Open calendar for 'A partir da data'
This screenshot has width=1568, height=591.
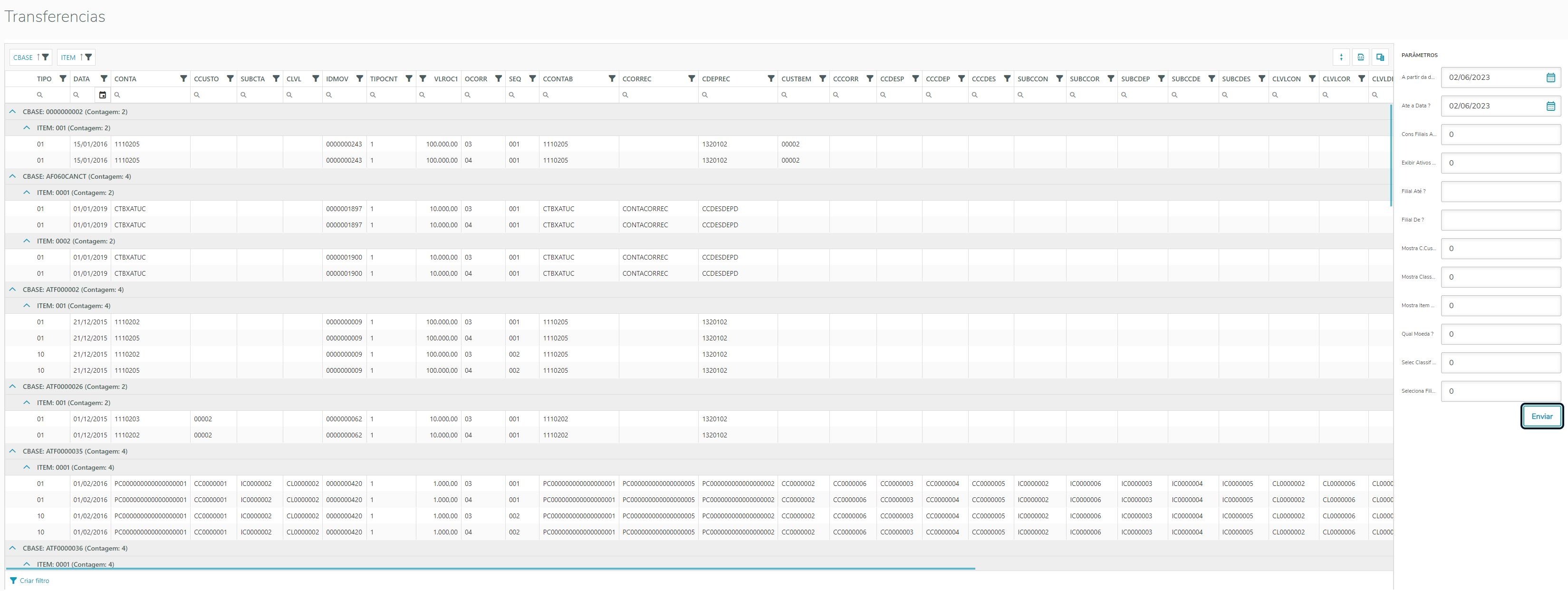[1550, 78]
